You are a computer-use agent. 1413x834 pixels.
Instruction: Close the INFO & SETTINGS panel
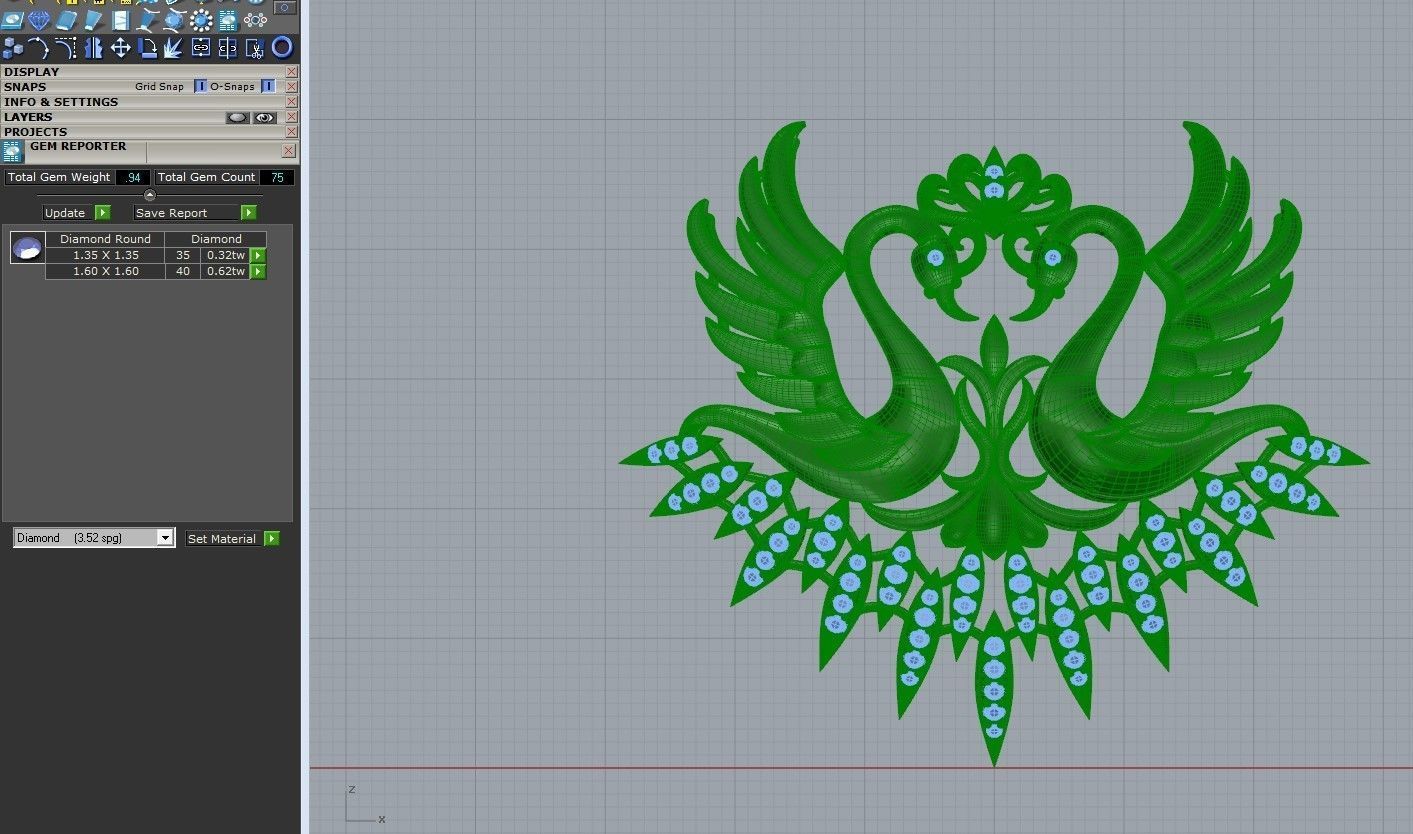click(x=291, y=102)
